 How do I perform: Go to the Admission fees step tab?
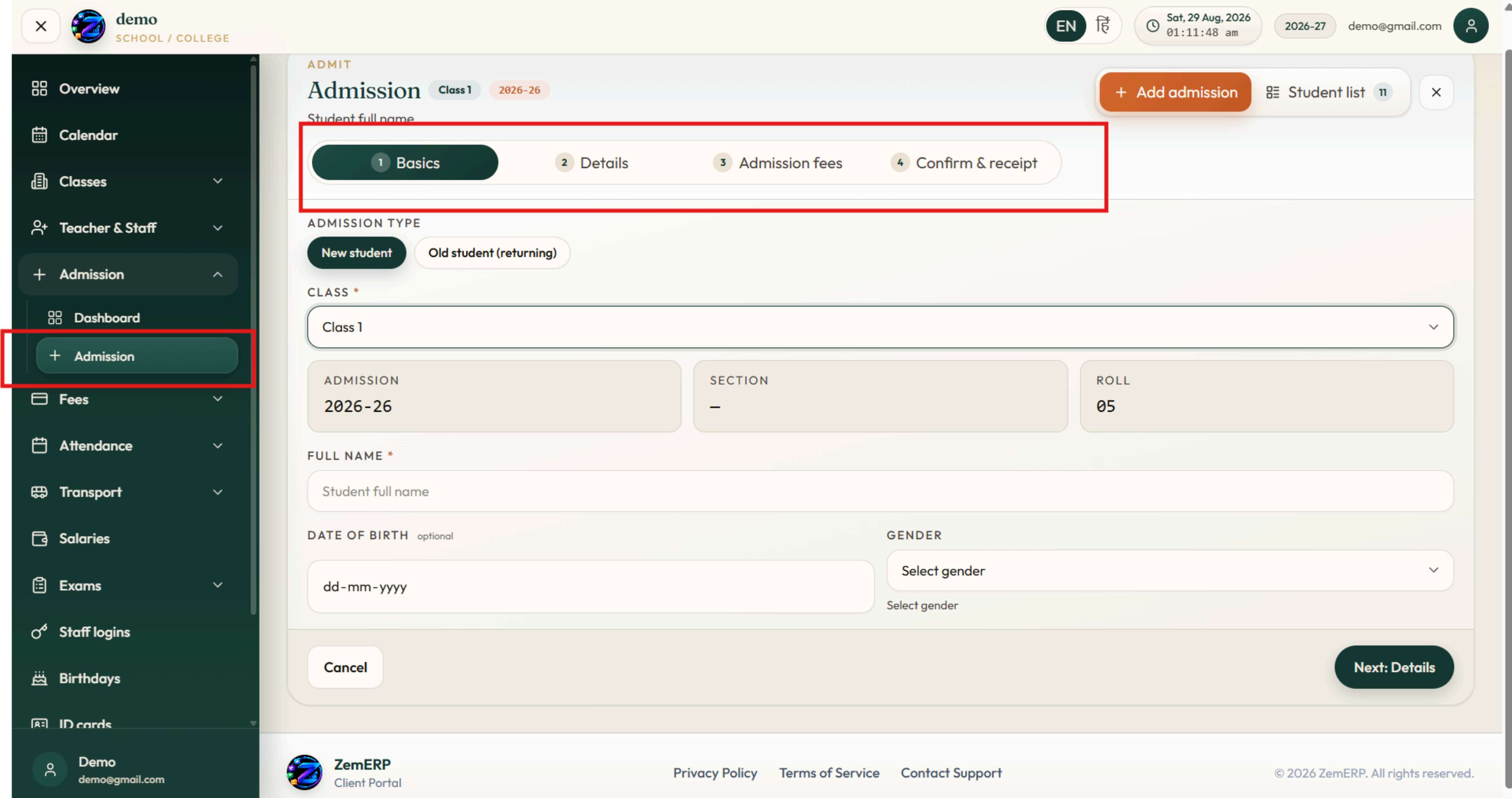(778, 163)
